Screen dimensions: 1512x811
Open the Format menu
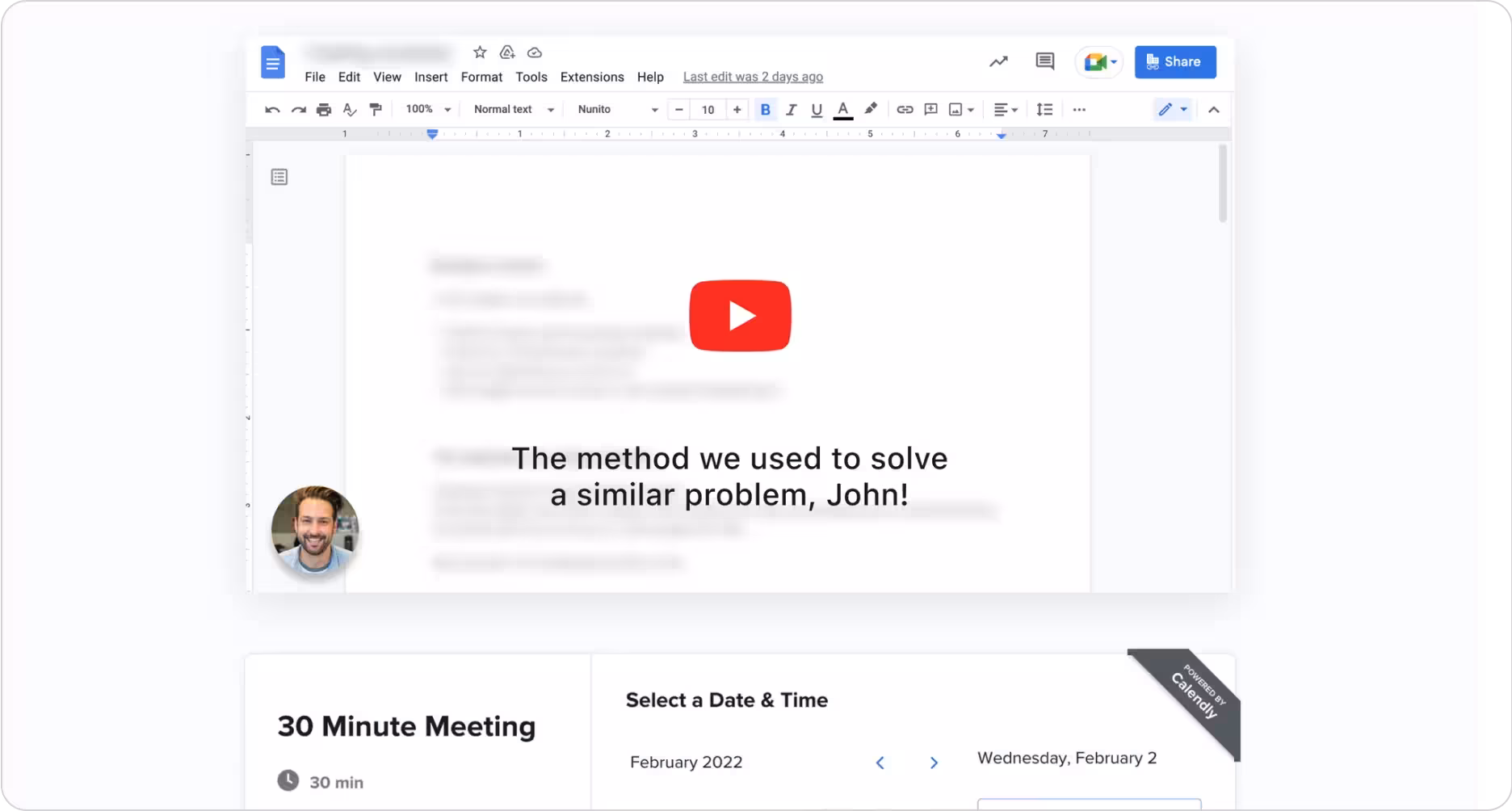[481, 77]
